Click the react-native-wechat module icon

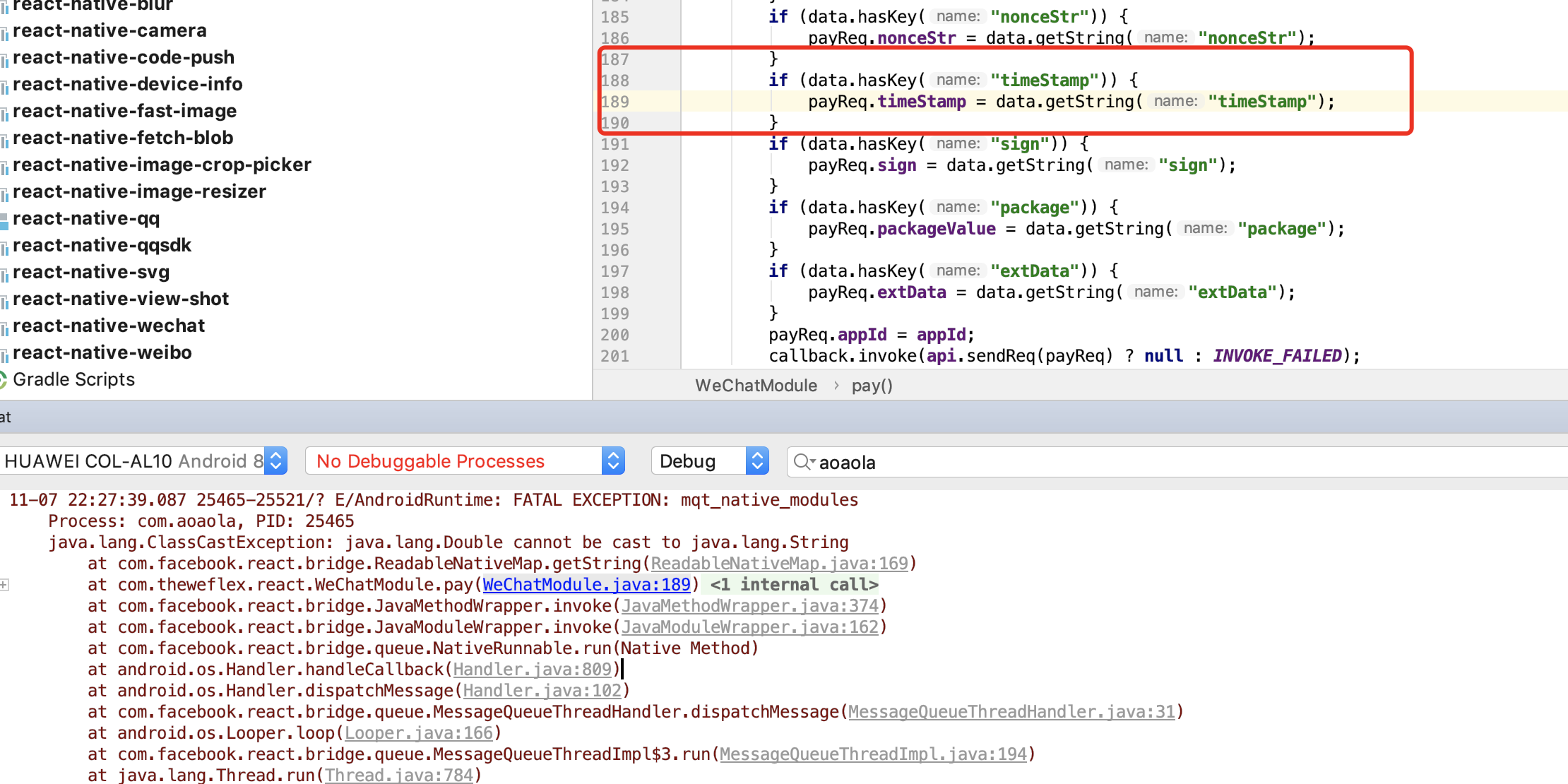coord(6,326)
